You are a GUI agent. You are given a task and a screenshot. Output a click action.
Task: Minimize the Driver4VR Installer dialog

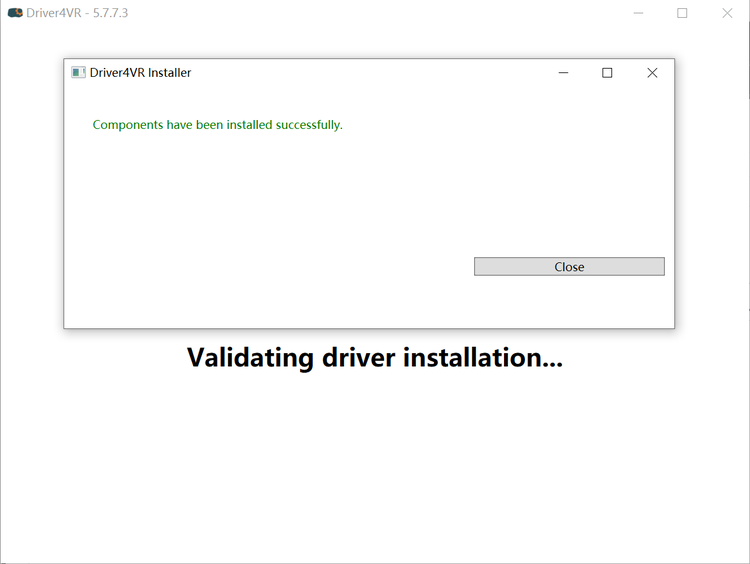(x=563, y=73)
